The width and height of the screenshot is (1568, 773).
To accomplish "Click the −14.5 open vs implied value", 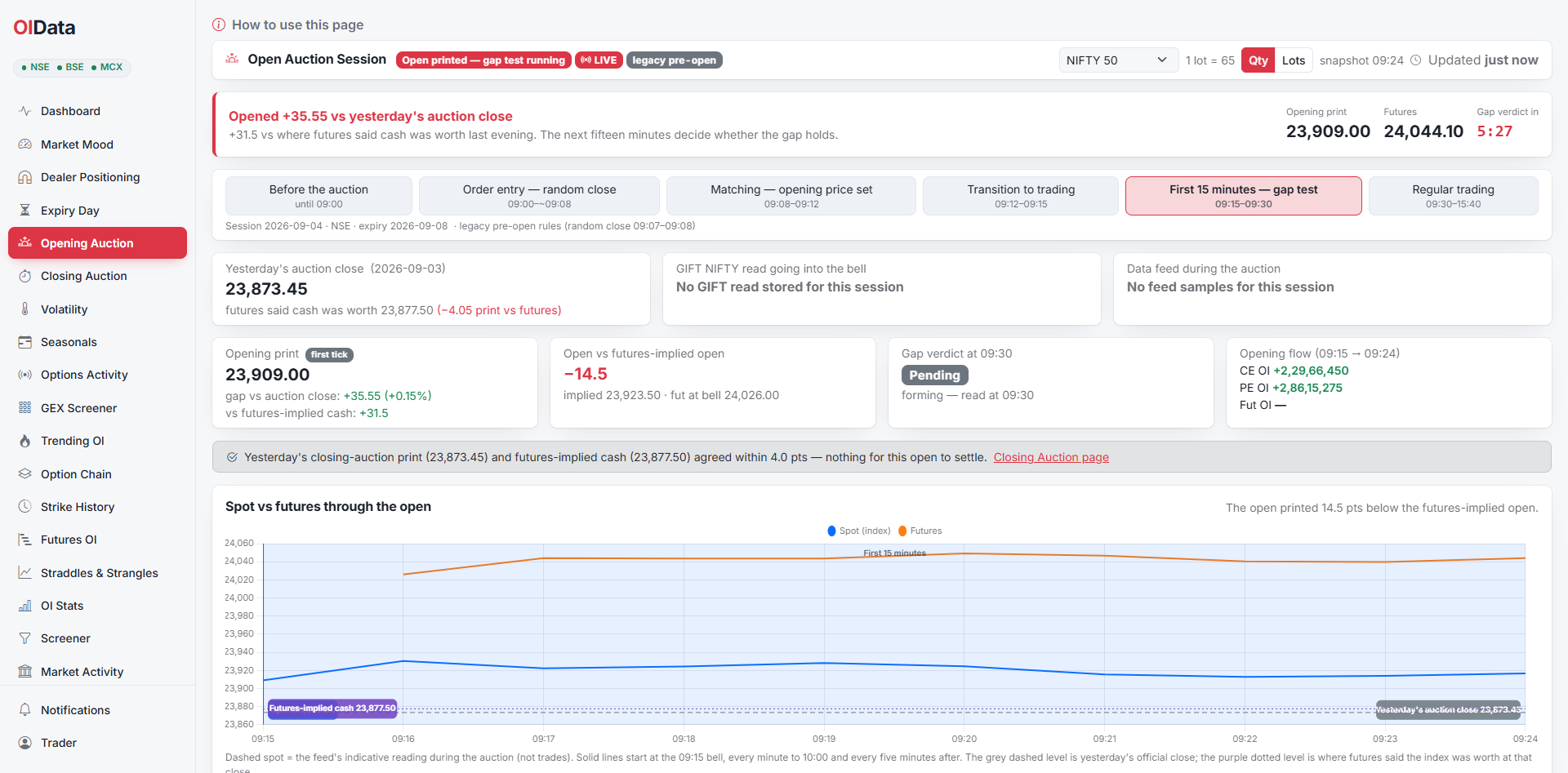I will click(586, 374).
